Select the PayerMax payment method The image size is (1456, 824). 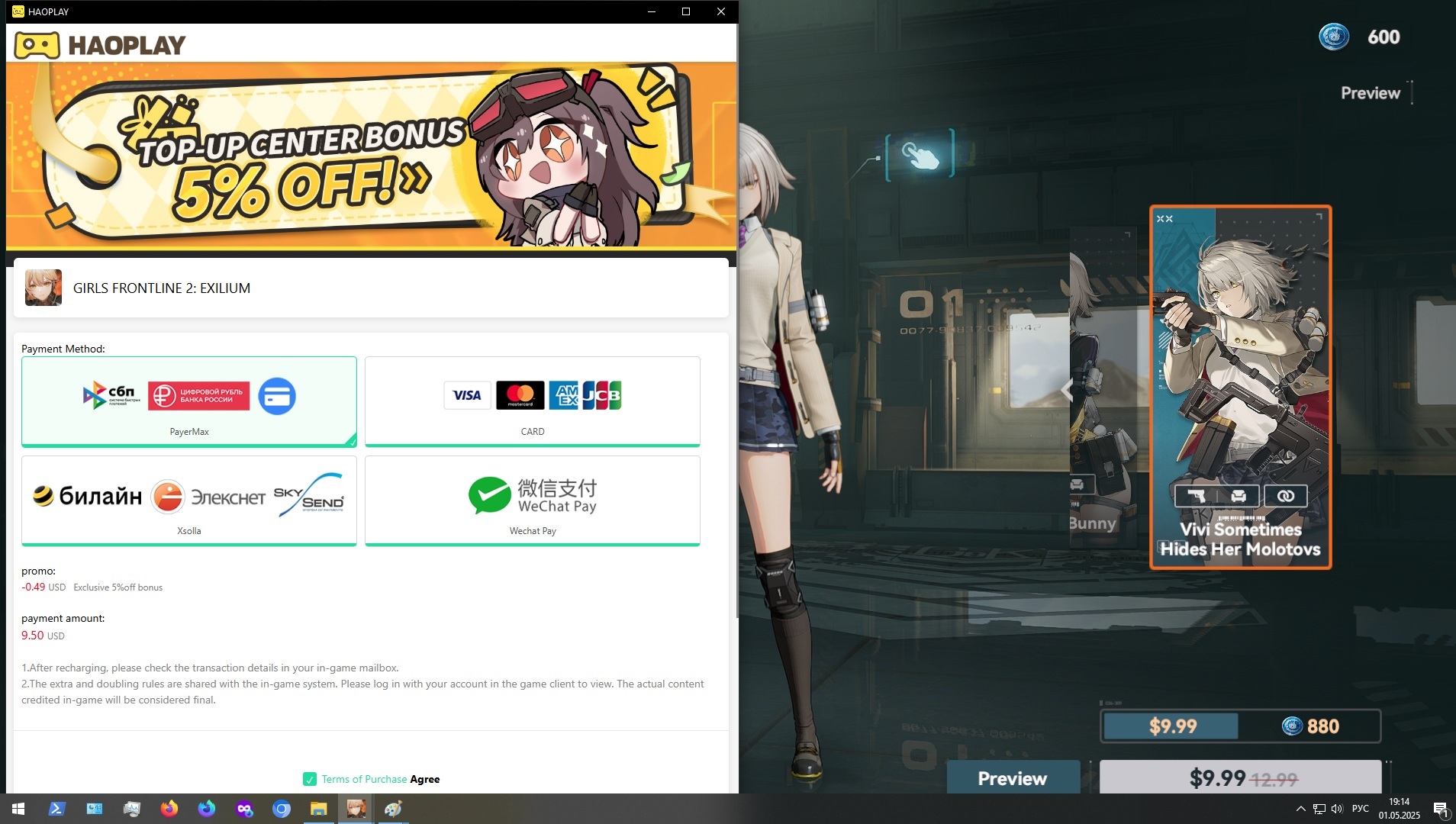point(189,401)
